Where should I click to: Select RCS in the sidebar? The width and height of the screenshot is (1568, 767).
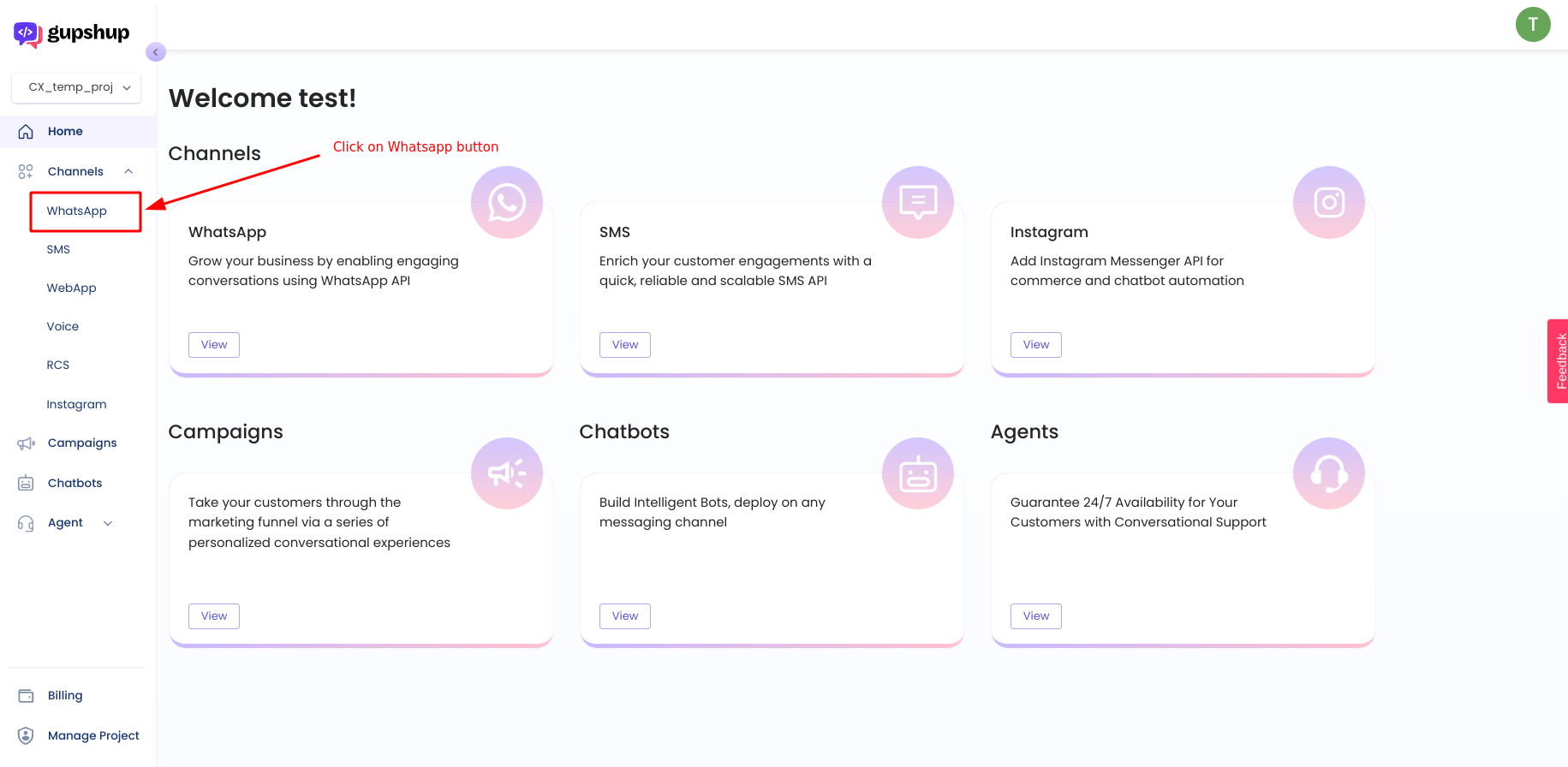58,366
